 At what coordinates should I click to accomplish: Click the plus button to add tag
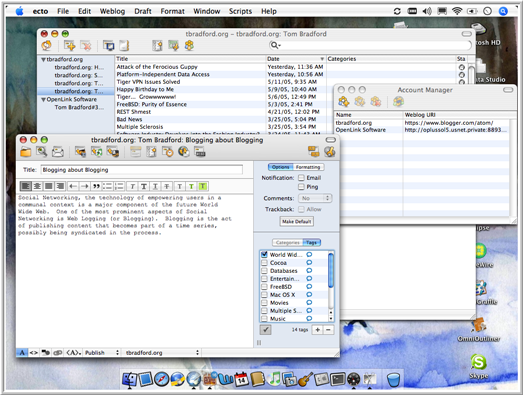318,330
